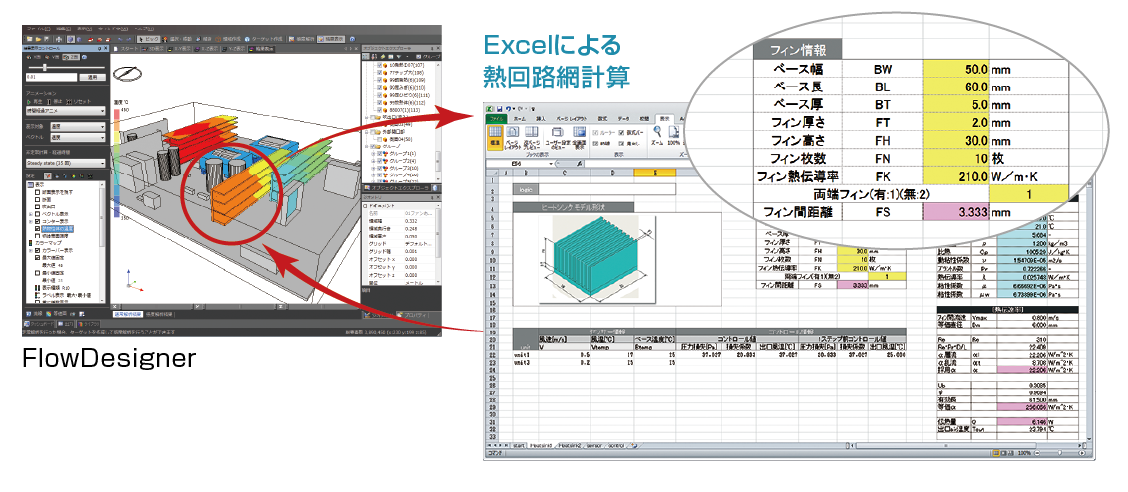
Task: Open the 表示対象 dropdown
Action: coord(78,126)
